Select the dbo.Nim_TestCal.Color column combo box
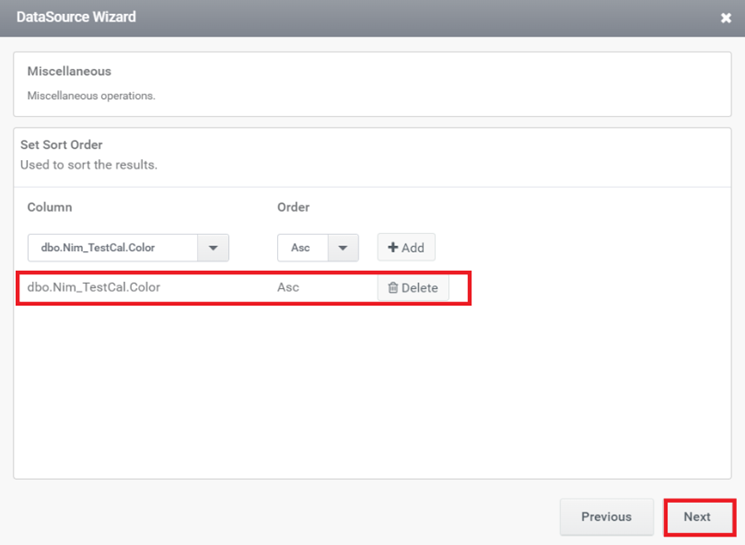 coord(128,248)
